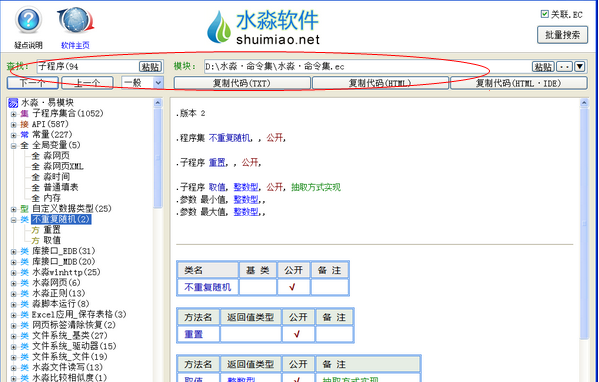Open the 软件主页 globe icon

75,20
